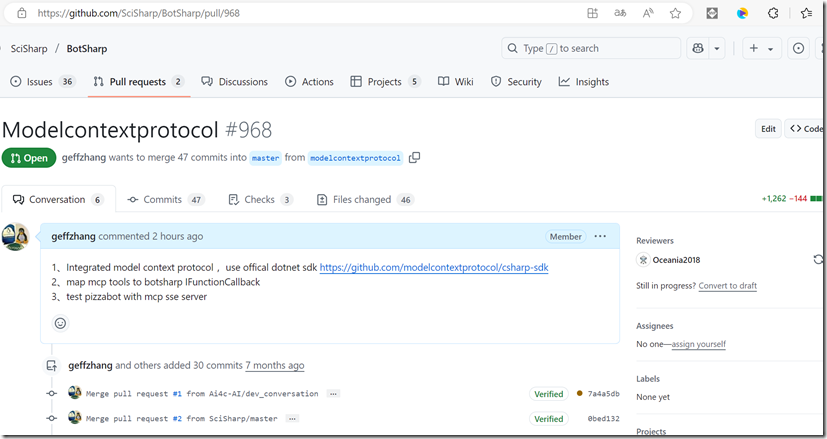The height and width of the screenshot is (439, 827).
Task: Click Convert to draft link
Action: [x=727, y=286]
